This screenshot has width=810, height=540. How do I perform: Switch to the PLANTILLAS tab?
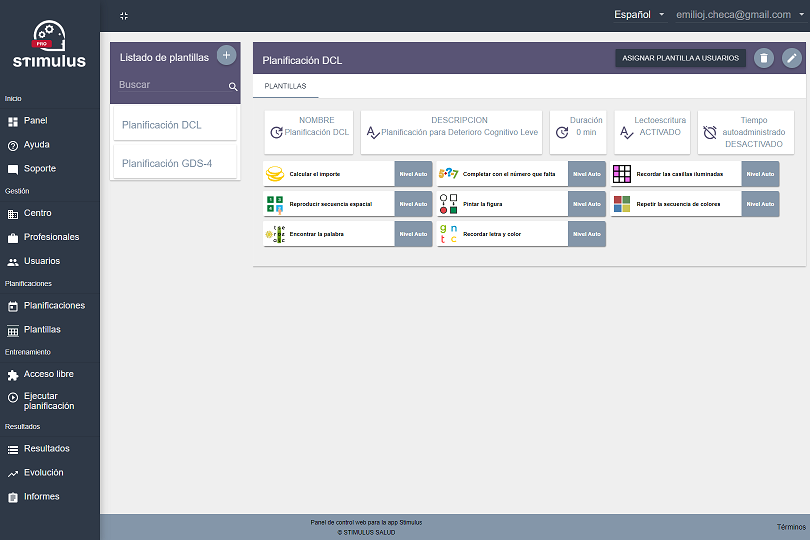285,87
